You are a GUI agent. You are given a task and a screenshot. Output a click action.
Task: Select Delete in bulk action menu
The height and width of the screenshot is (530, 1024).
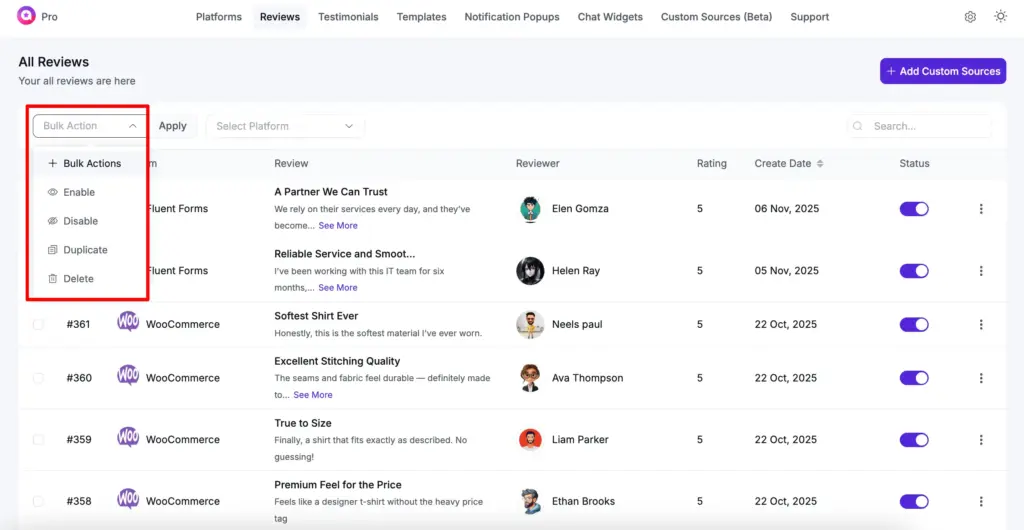point(78,279)
